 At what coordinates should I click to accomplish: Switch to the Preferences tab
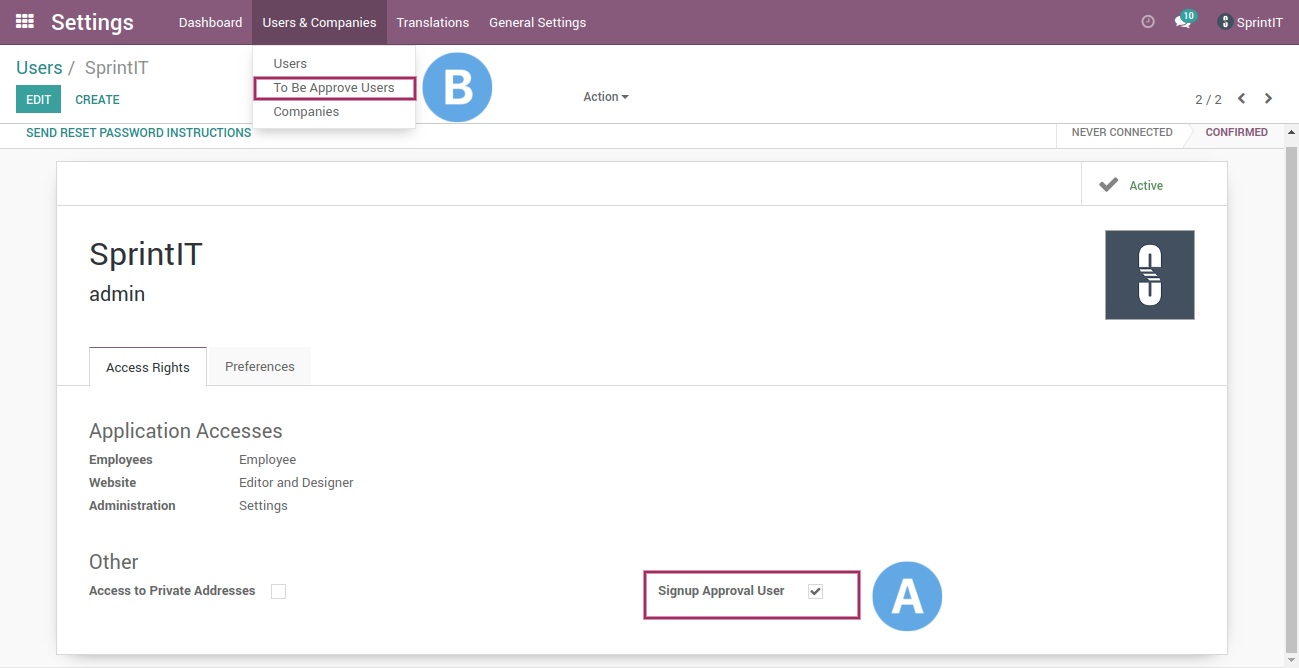coord(258,366)
